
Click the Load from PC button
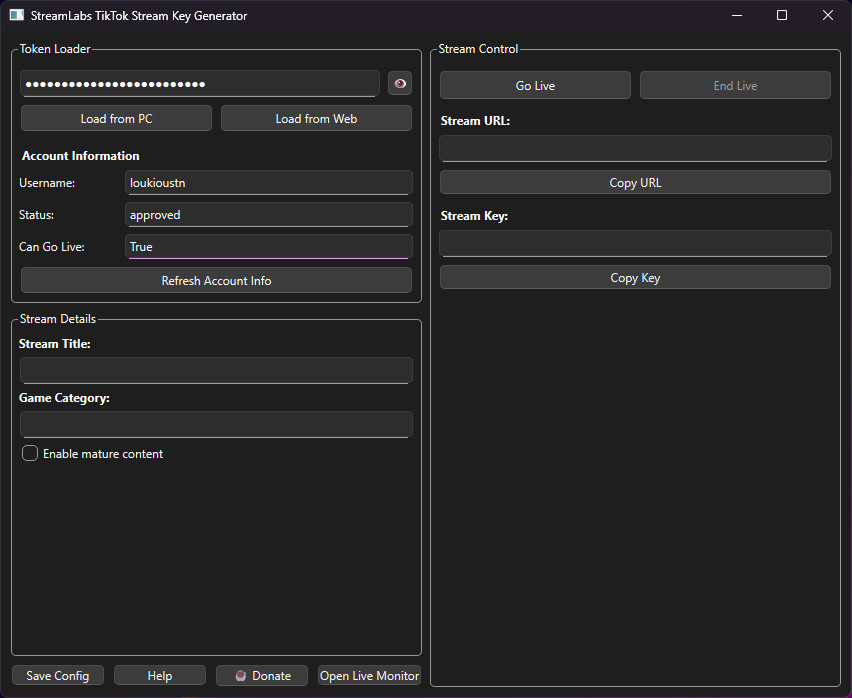point(116,118)
